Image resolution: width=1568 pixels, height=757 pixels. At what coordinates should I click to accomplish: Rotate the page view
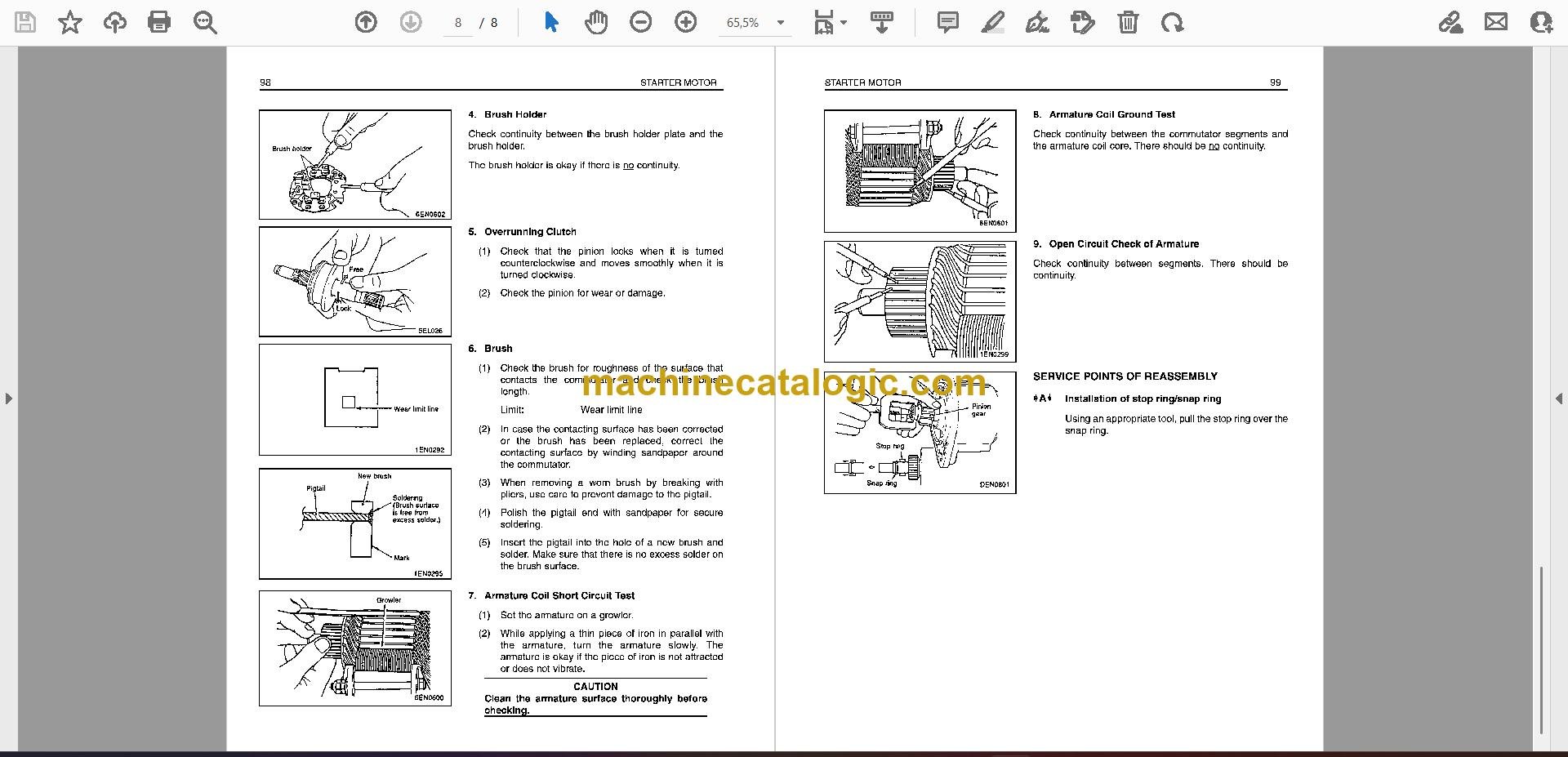pos(1173,23)
